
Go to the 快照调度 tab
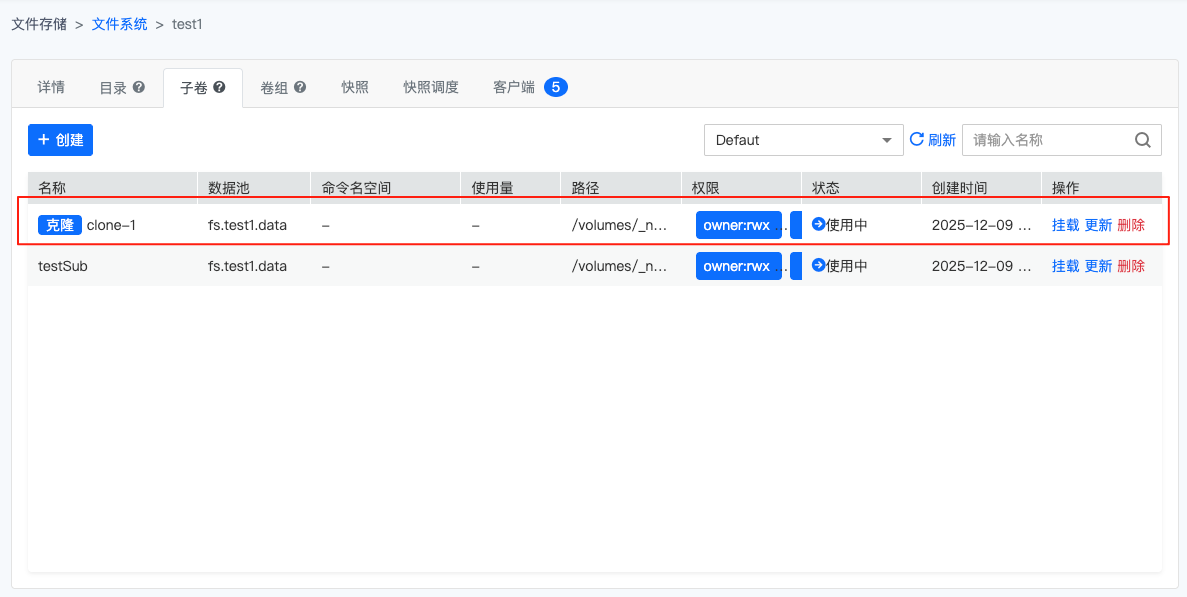click(x=431, y=87)
